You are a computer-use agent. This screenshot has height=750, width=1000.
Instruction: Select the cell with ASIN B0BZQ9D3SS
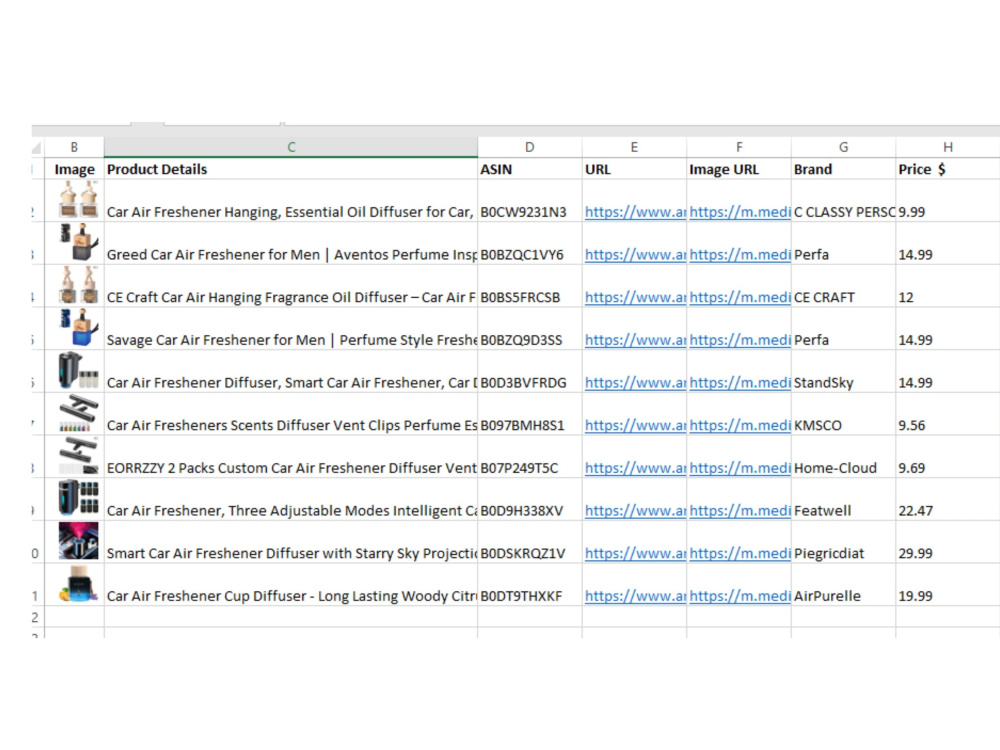point(529,329)
